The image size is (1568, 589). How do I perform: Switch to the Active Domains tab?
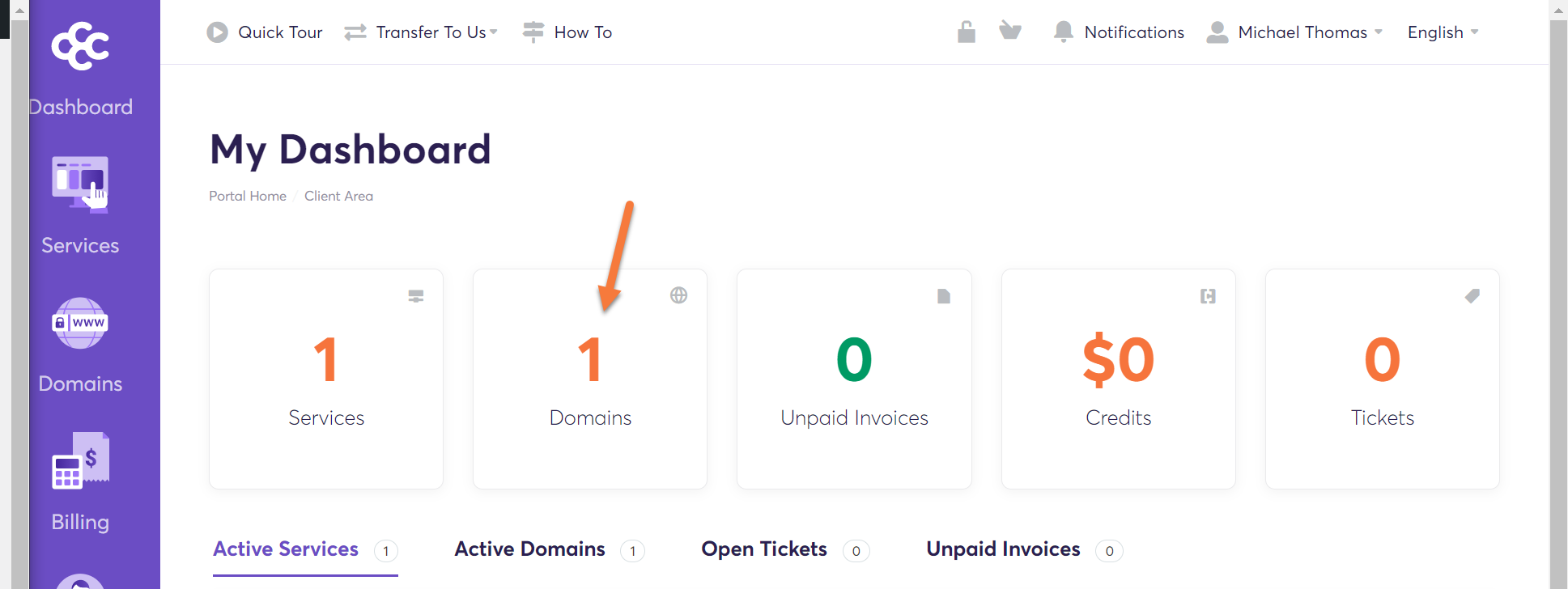(529, 549)
